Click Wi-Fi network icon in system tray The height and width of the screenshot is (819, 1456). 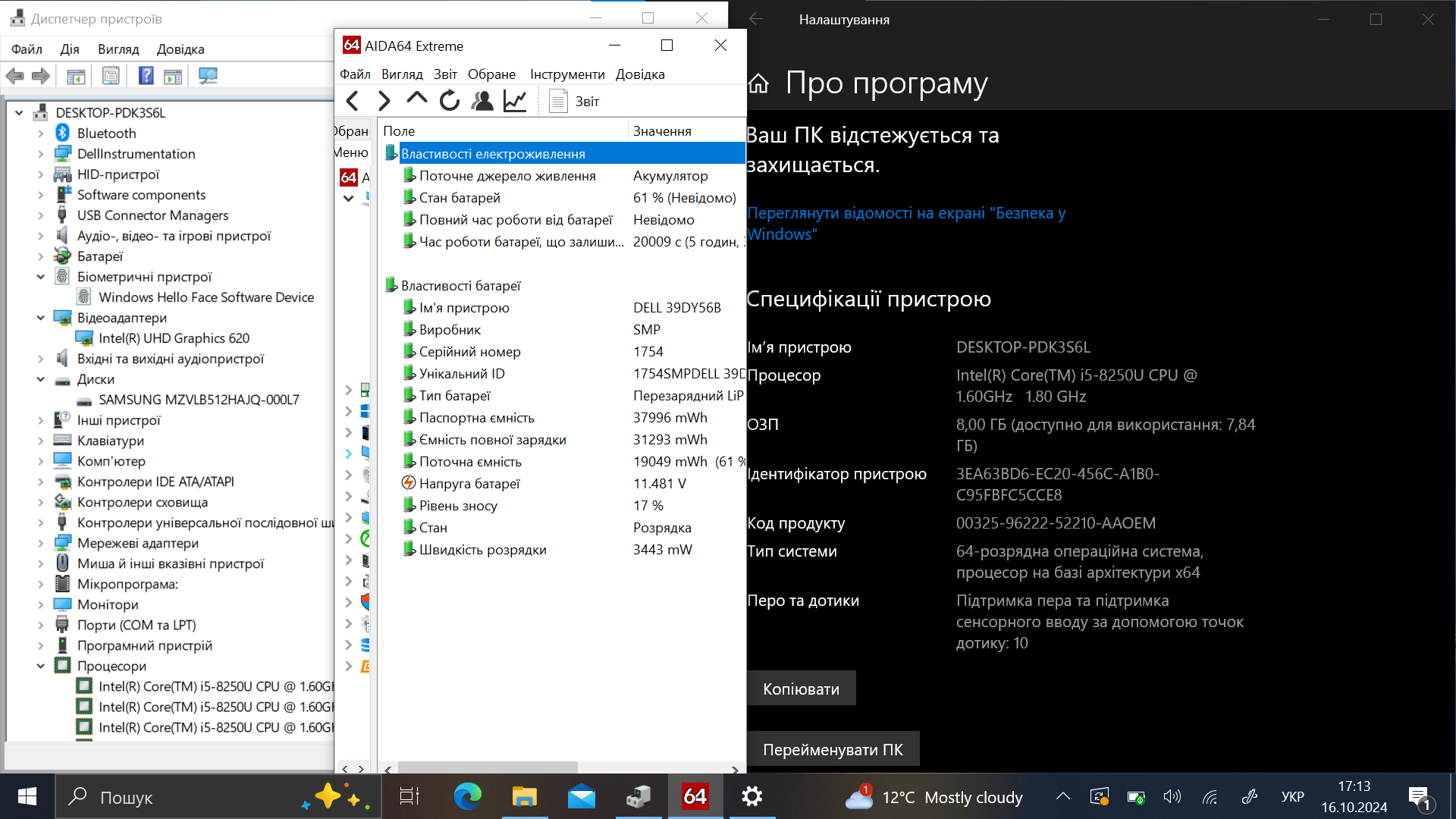point(1210,797)
